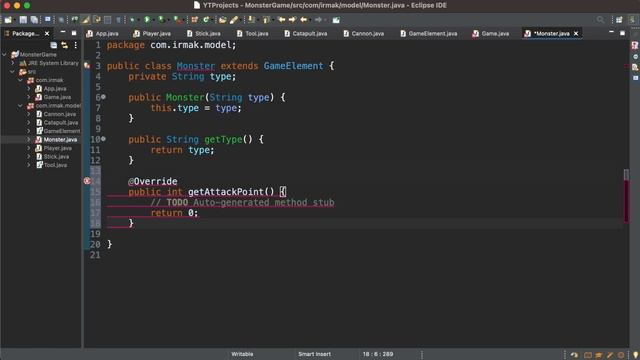640x360 pixels.
Task: Click the error marker on line 14
Action: tap(87, 181)
